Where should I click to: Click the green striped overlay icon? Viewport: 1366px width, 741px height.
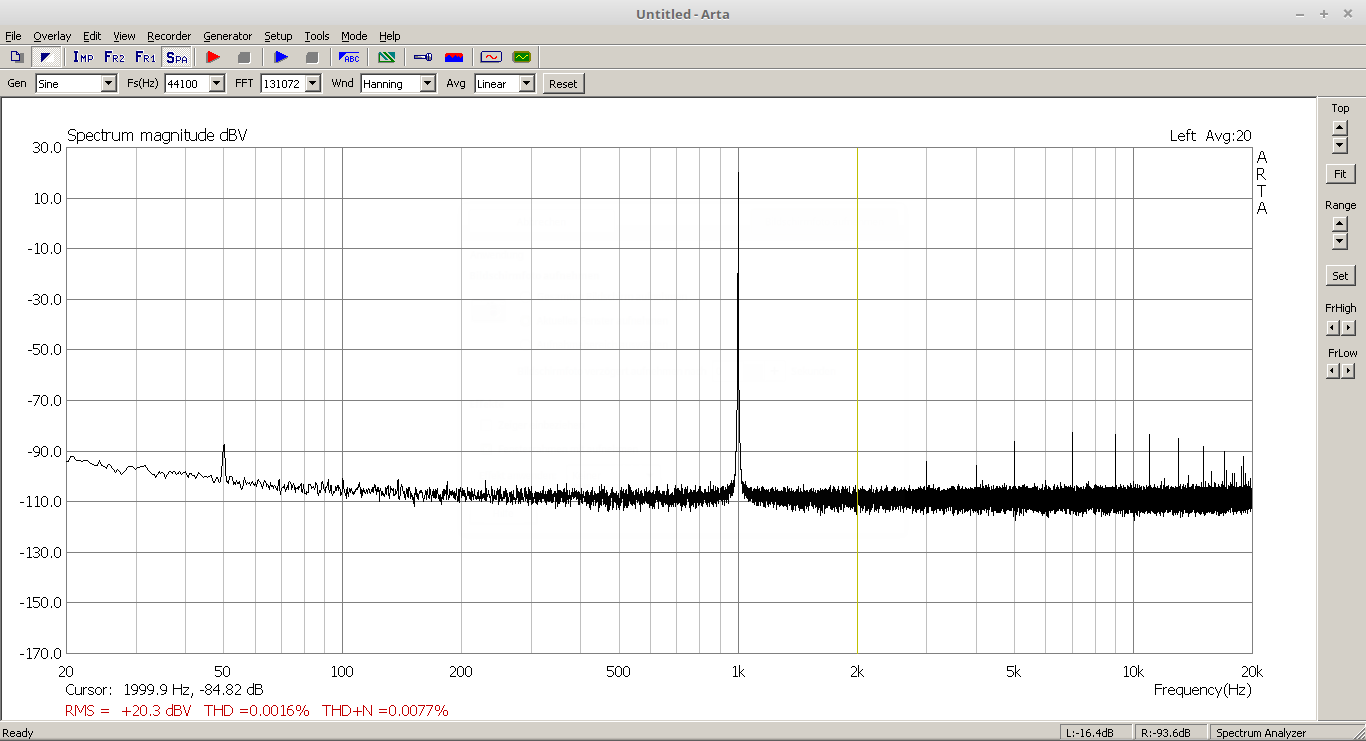pyautogui.click(x=386, y=57)
